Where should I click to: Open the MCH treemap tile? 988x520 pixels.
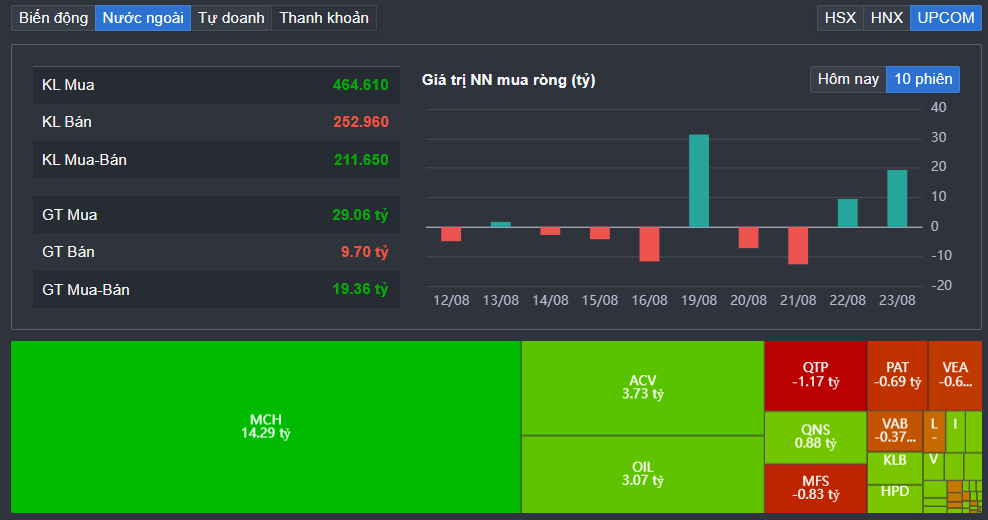tap(265, 426)
